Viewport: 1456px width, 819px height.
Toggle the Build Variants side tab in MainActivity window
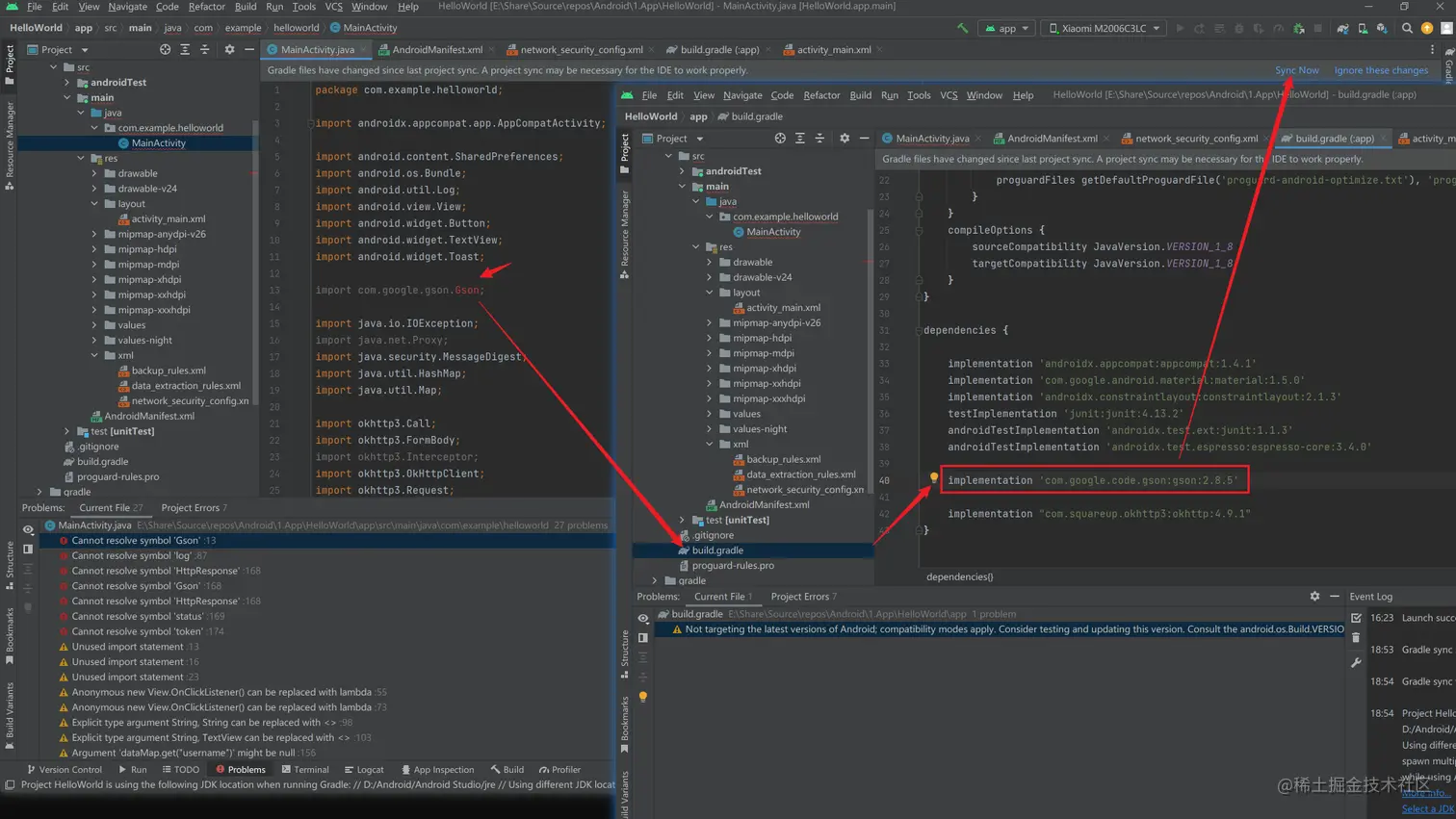point(10,717)
